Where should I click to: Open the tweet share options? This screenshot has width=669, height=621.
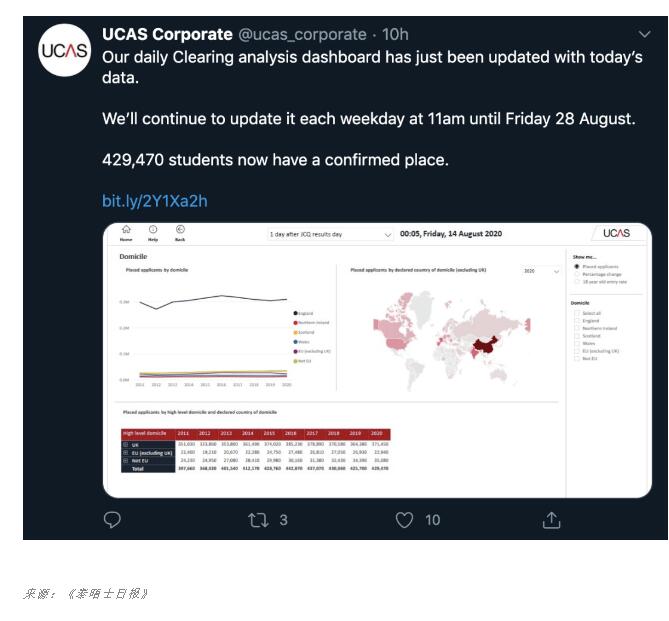pyautogui.click(x=551, y=520)
